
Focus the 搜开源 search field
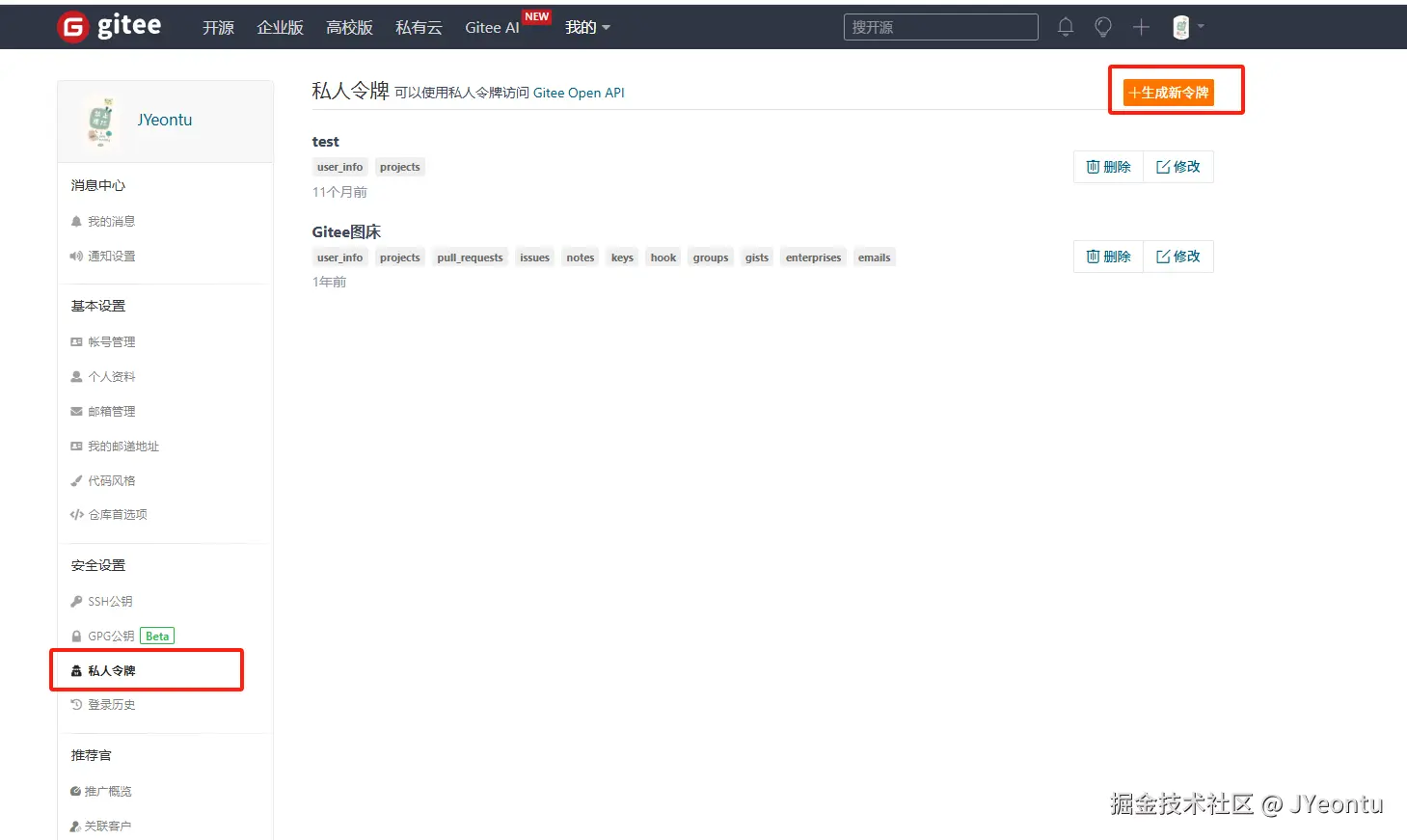tap(940, 27)
